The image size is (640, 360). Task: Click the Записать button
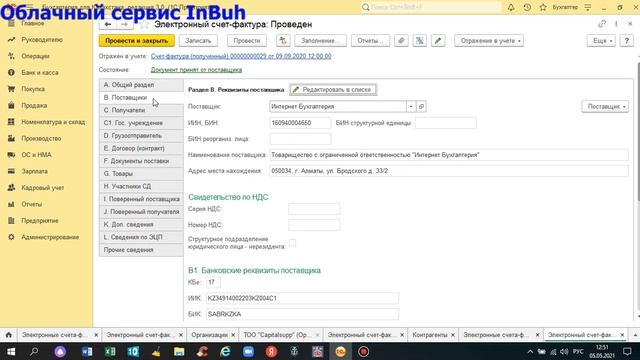tap(198, 40)
